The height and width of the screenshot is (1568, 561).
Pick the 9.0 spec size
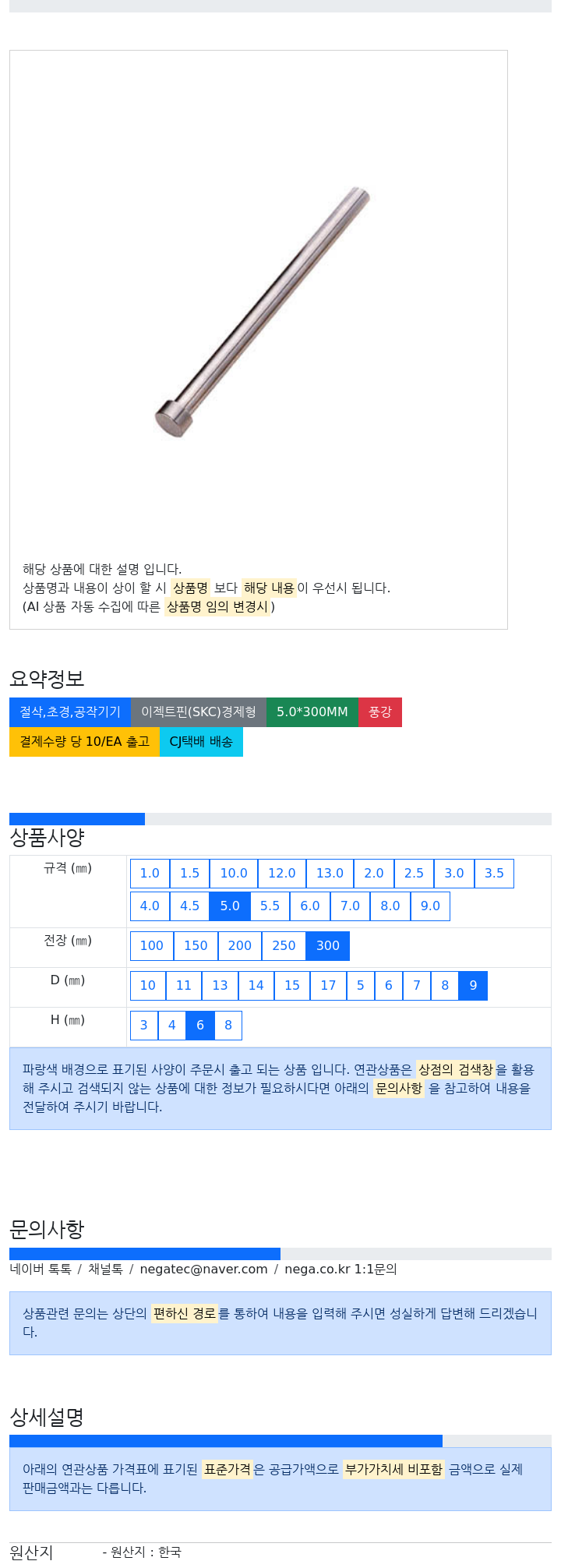(430, 906)
